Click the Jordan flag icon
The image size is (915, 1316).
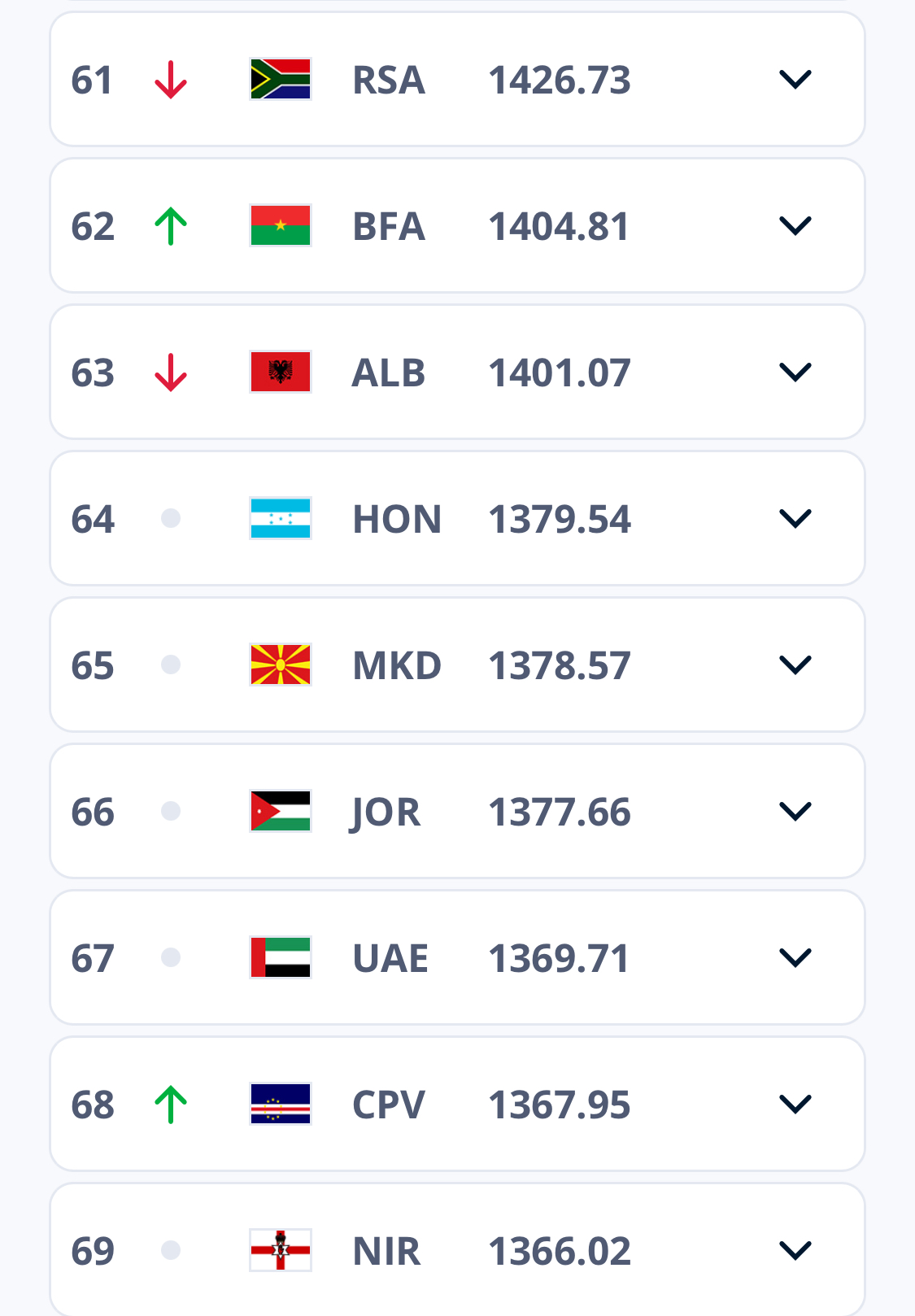(281, 811)
